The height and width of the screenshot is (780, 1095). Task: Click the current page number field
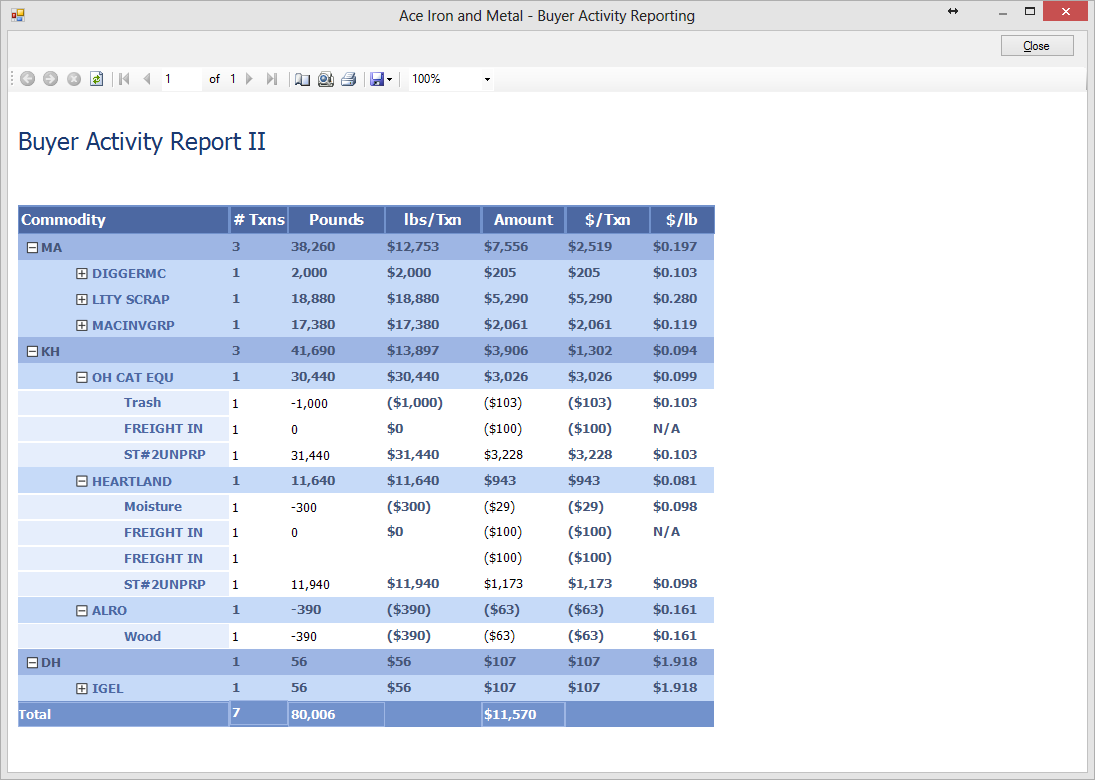tap(180, 79)
